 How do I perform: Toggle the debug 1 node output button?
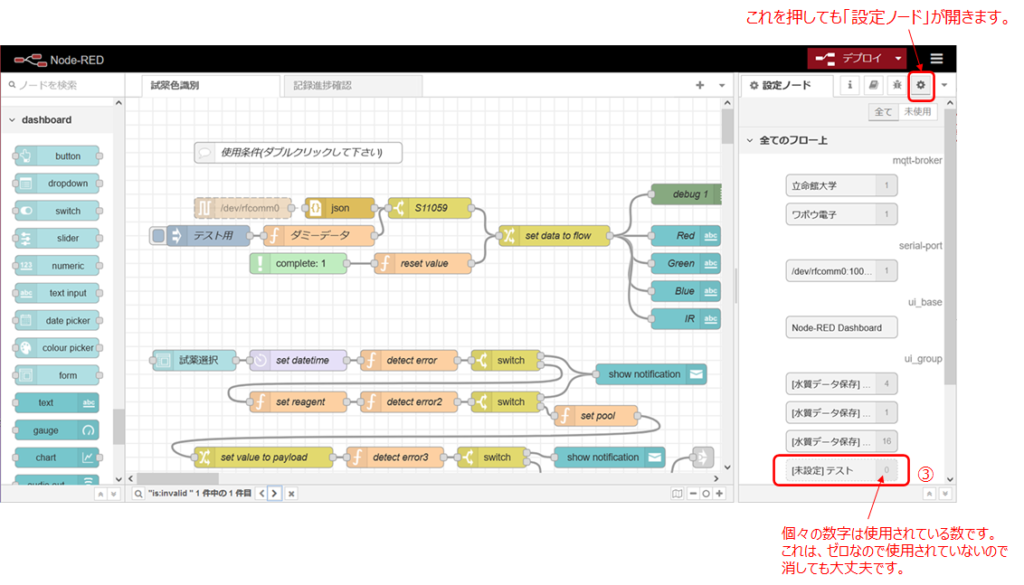click(x=717, y=194)
